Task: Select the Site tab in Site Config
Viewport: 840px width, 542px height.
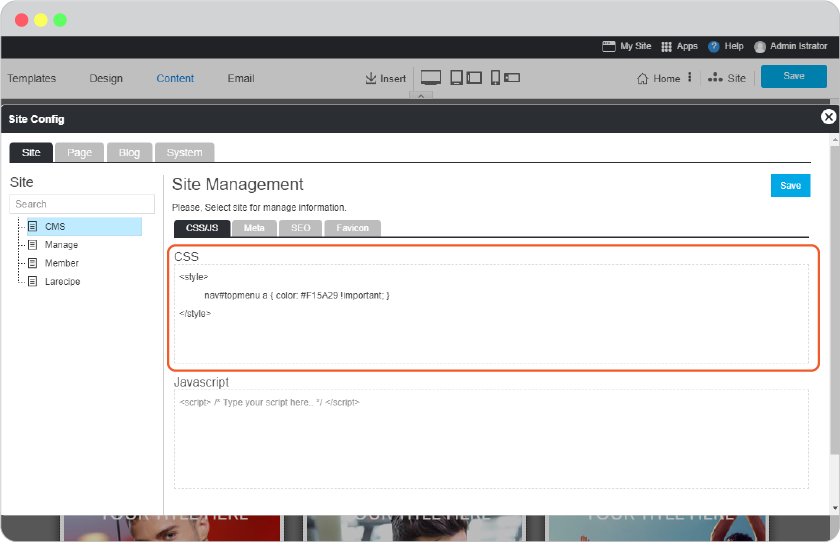Action: [31, 153]
